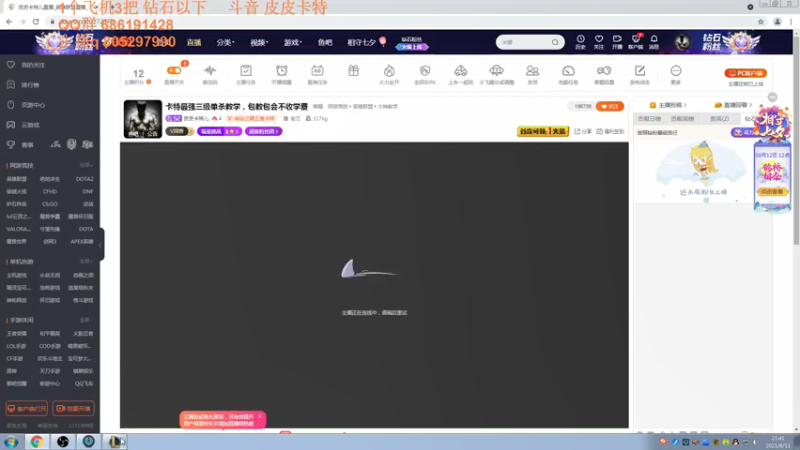The image size is (800, 450).
Task: Collapse the left sidebar with the arrow handle
Action: click(101, 244)
